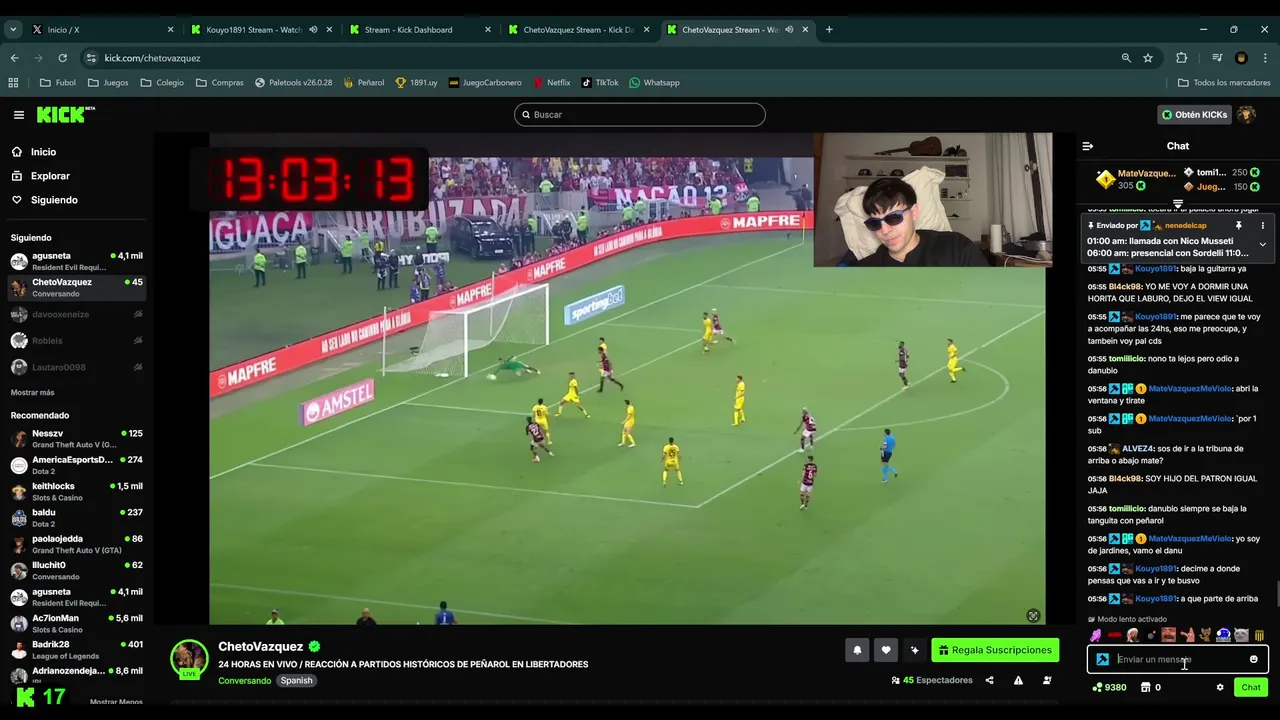Open the browser tab search dropdown

click(13, 30)
